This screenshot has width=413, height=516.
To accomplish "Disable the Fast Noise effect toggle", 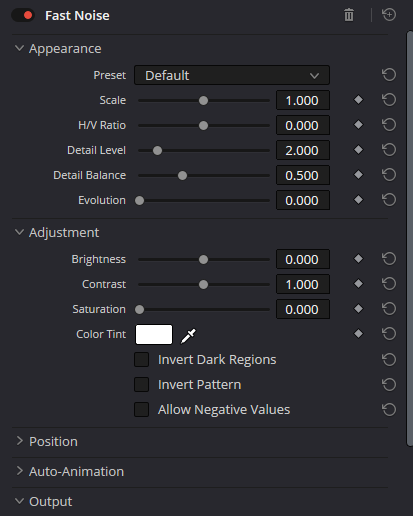I will (23, 15).
